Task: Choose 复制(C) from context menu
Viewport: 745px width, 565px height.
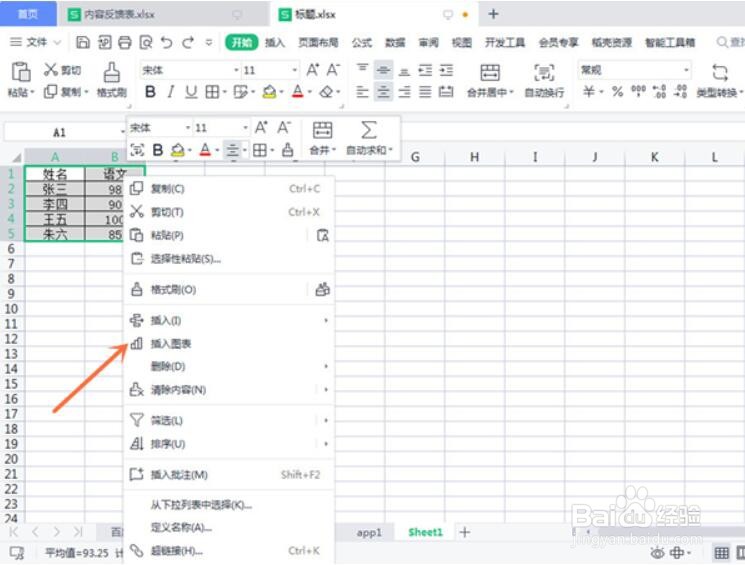Action: pos(229,189)
